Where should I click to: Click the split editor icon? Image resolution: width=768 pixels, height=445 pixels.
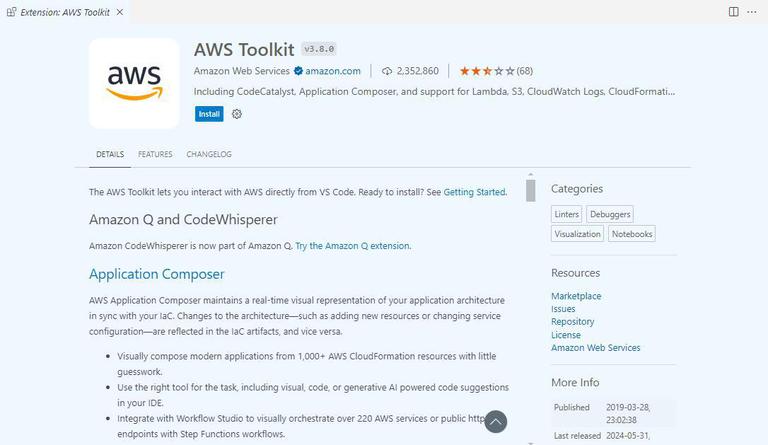point(733,12)
